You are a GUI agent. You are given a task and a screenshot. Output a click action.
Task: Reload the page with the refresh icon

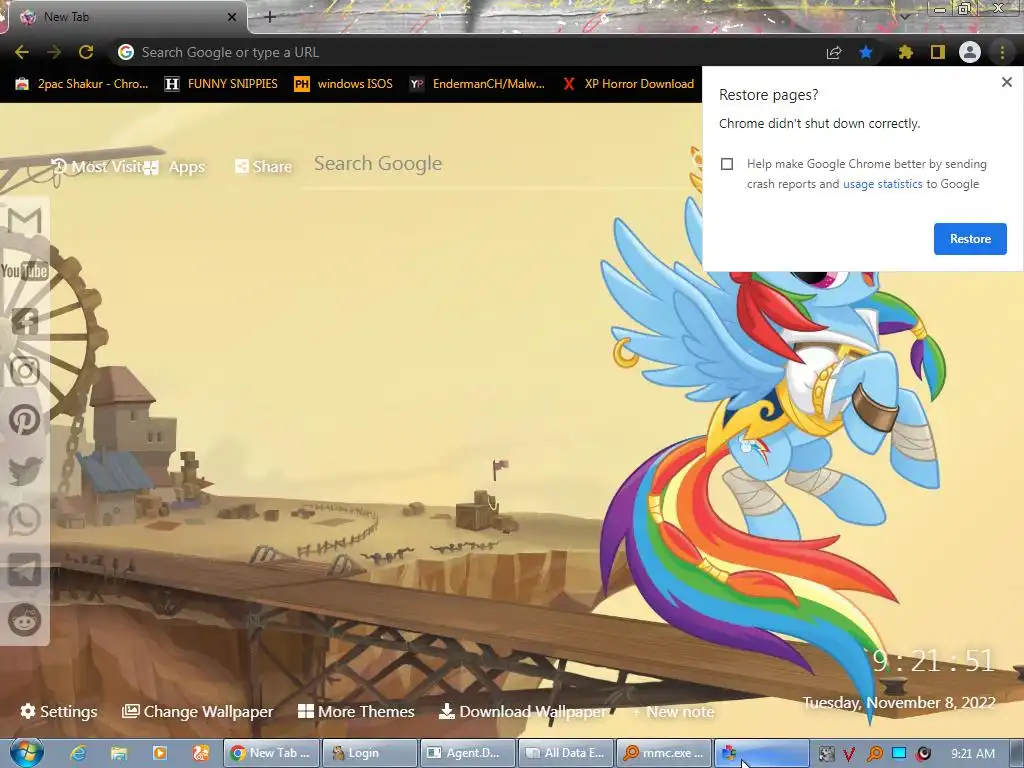[86, 52]
